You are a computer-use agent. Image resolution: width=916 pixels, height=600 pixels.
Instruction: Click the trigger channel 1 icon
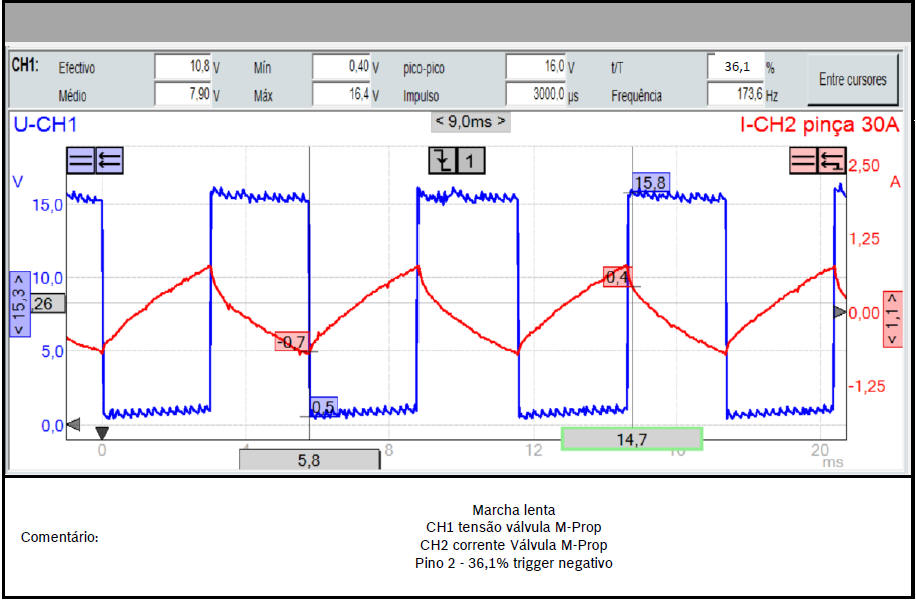(x=472, y=161)
